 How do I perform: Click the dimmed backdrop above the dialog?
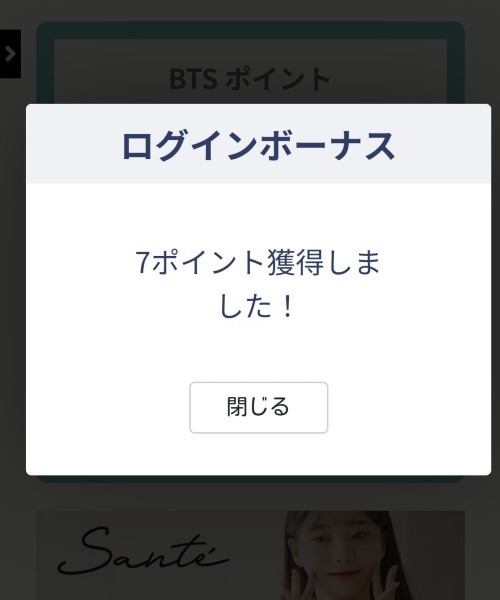tap(249, 10)
